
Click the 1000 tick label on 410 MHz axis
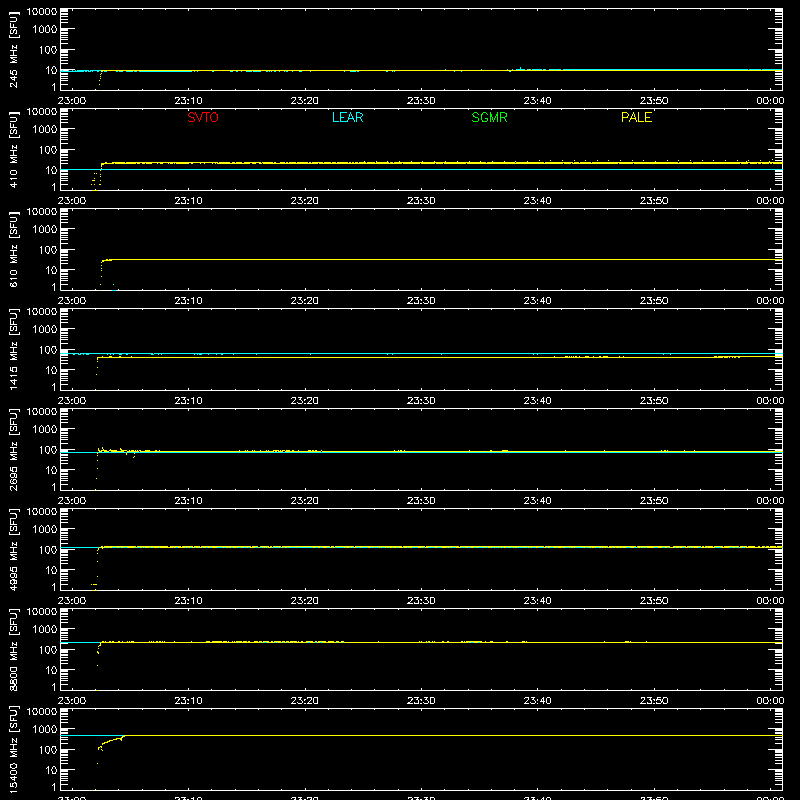pos(45,130)
